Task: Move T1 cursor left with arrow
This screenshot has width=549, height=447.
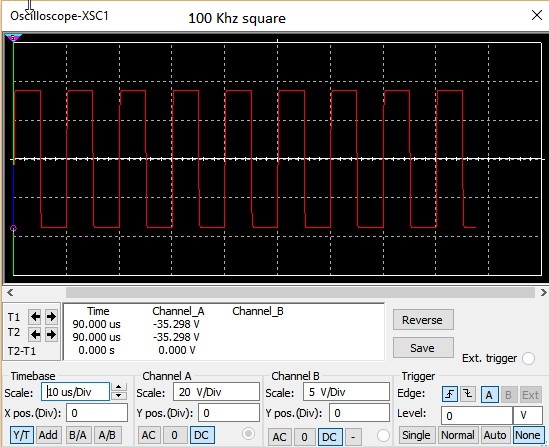Action: point(35,317)
